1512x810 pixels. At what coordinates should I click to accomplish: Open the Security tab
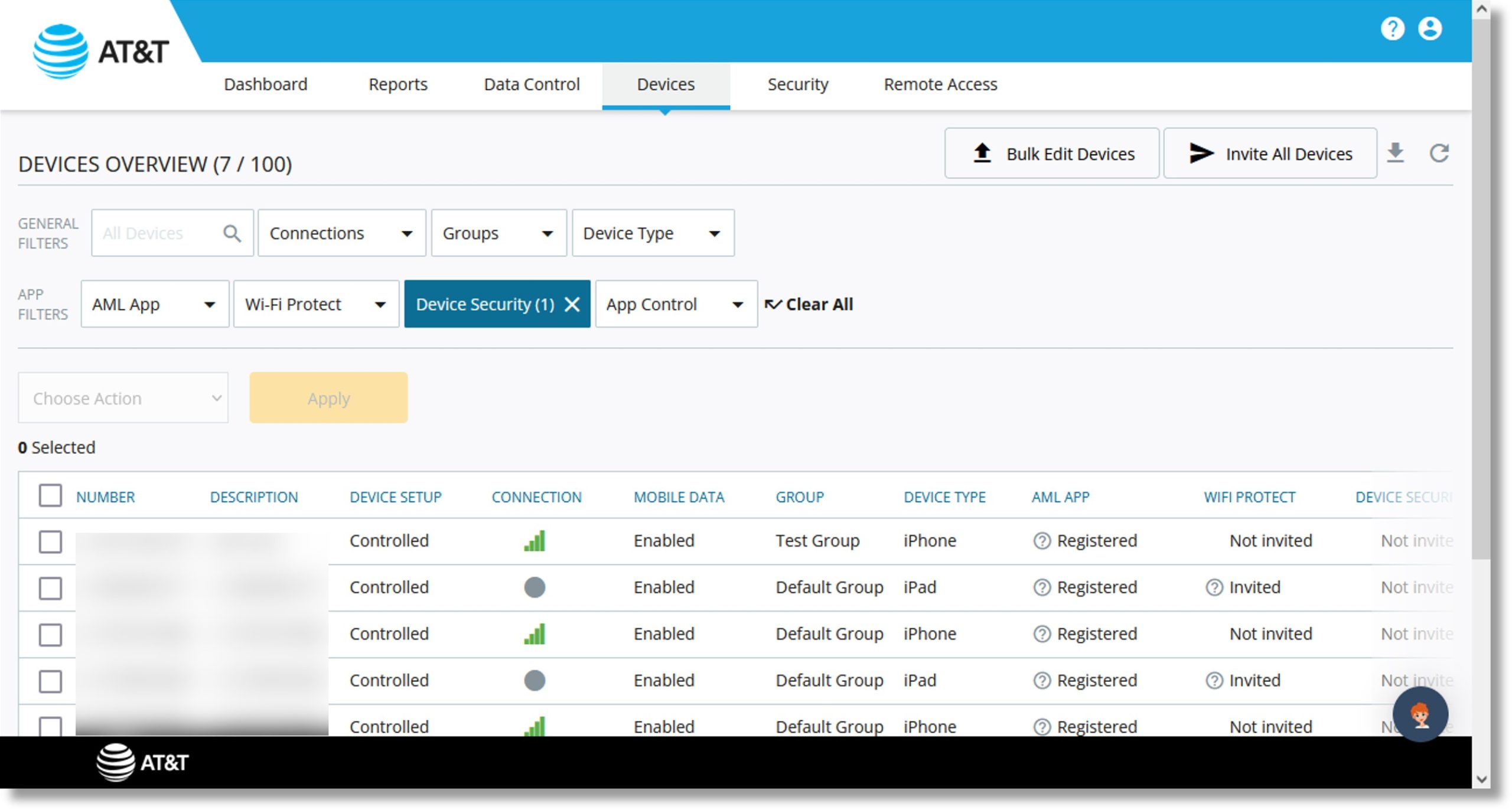click(798, 84)
